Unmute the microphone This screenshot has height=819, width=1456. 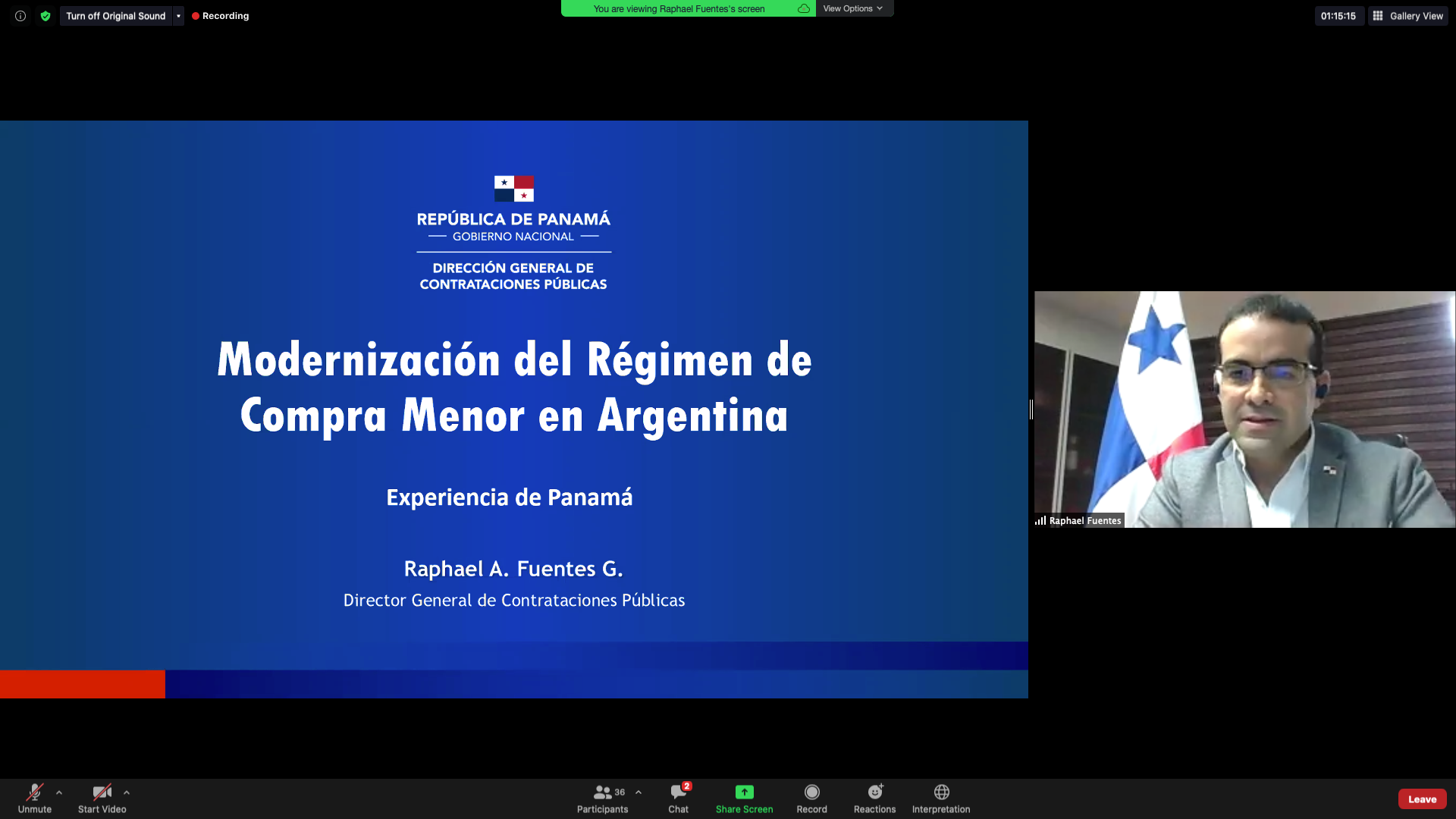pos(35,799)
